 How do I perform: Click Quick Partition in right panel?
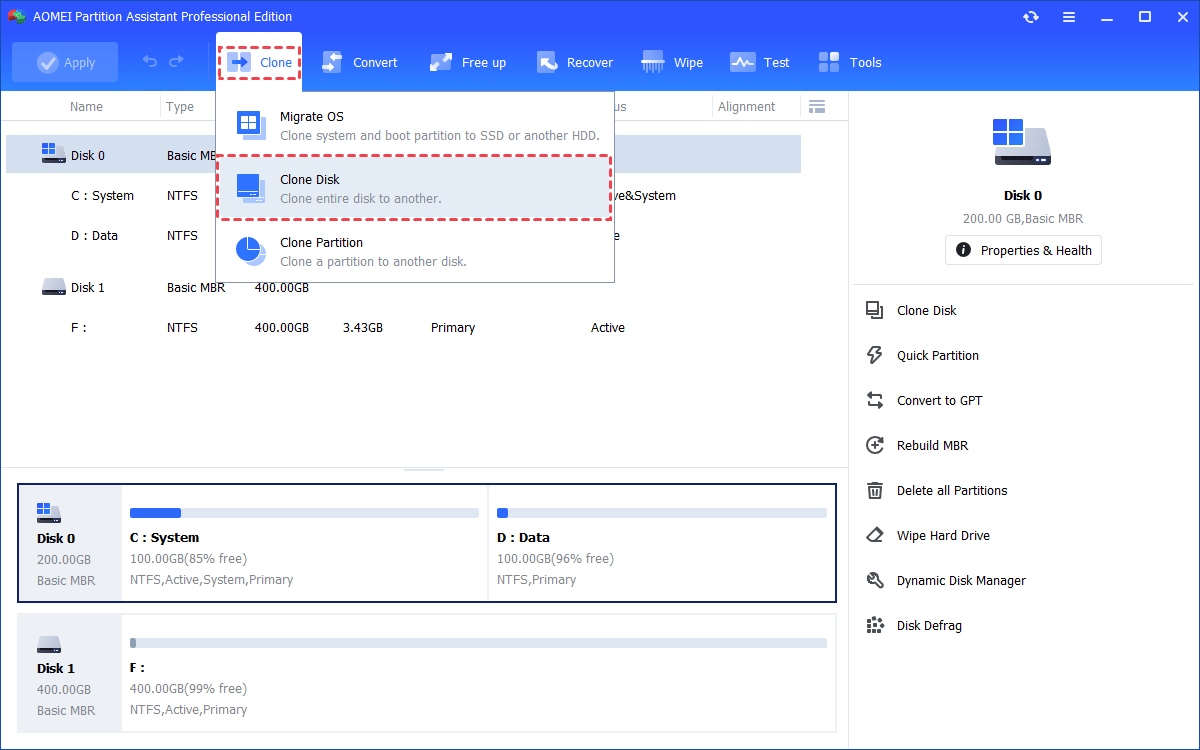coord(937,356)
